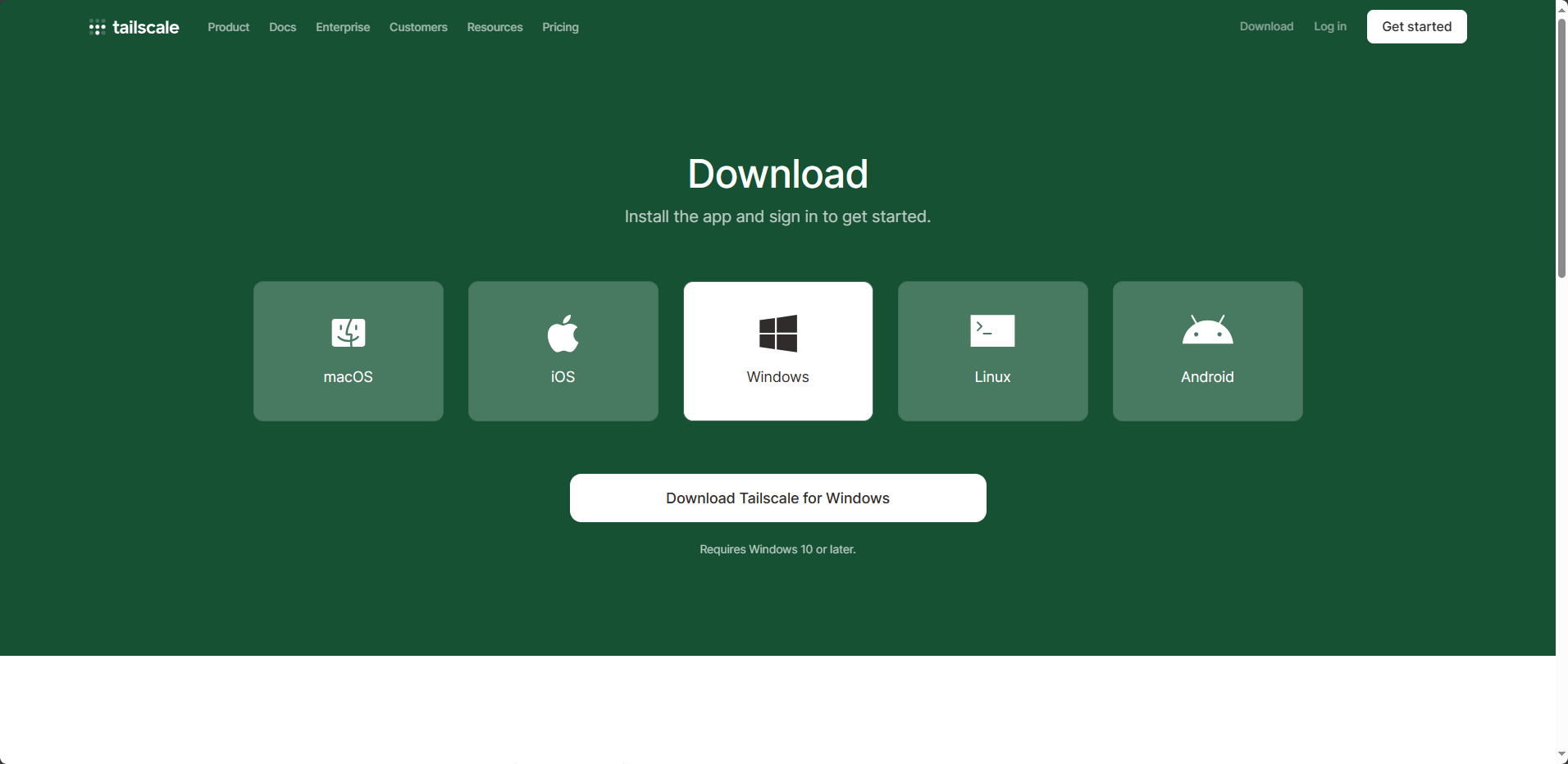Select the Android robot icon

pos(1207,330)
